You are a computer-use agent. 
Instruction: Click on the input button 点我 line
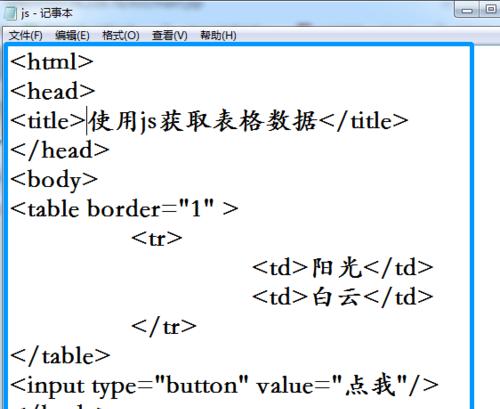click(x=225, y=386)
